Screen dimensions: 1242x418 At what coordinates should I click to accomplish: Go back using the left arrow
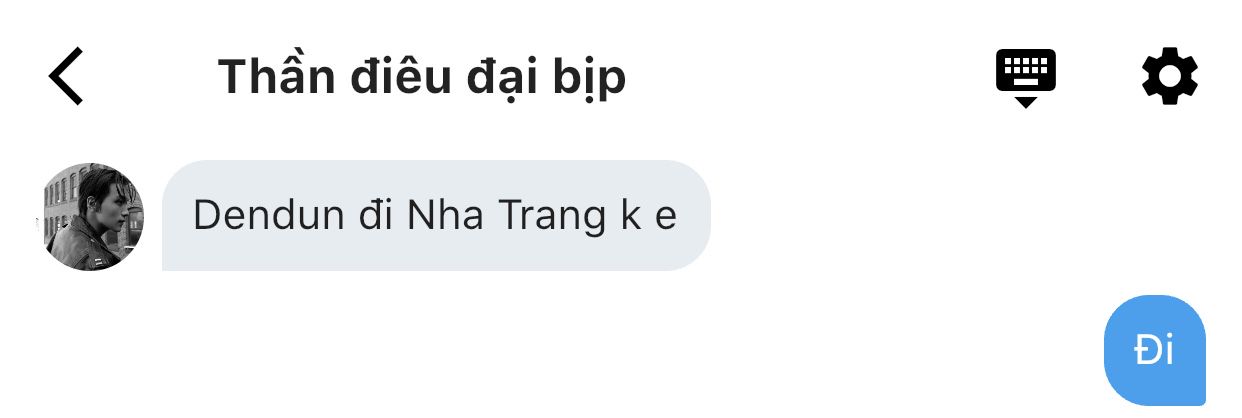point(66,76)
